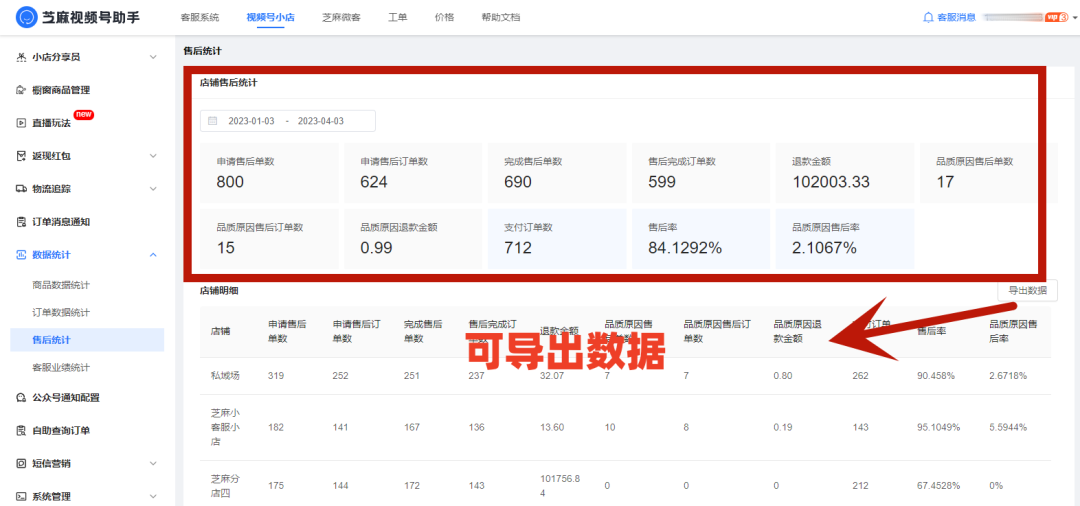Expand the 物流追踪 menu chevron
1080x506 pixels.
click(x=153, y=189)
